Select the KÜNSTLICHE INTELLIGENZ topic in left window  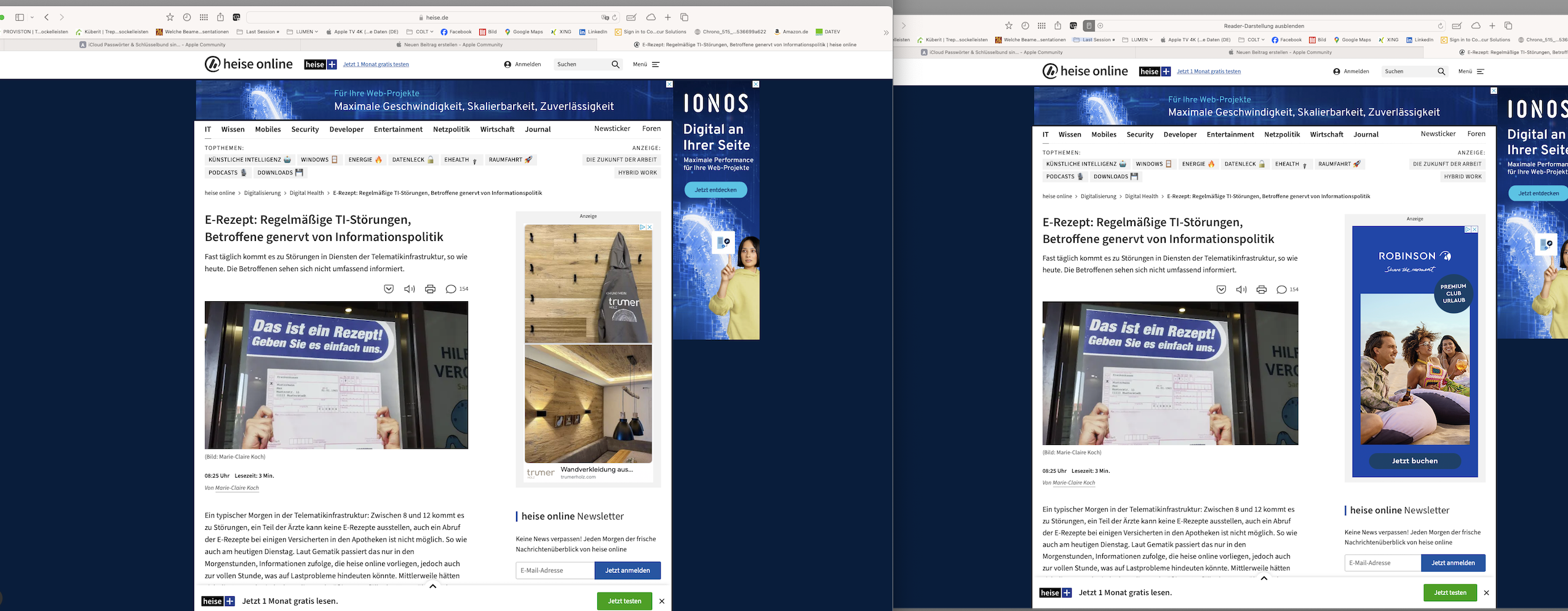(250, 160)
